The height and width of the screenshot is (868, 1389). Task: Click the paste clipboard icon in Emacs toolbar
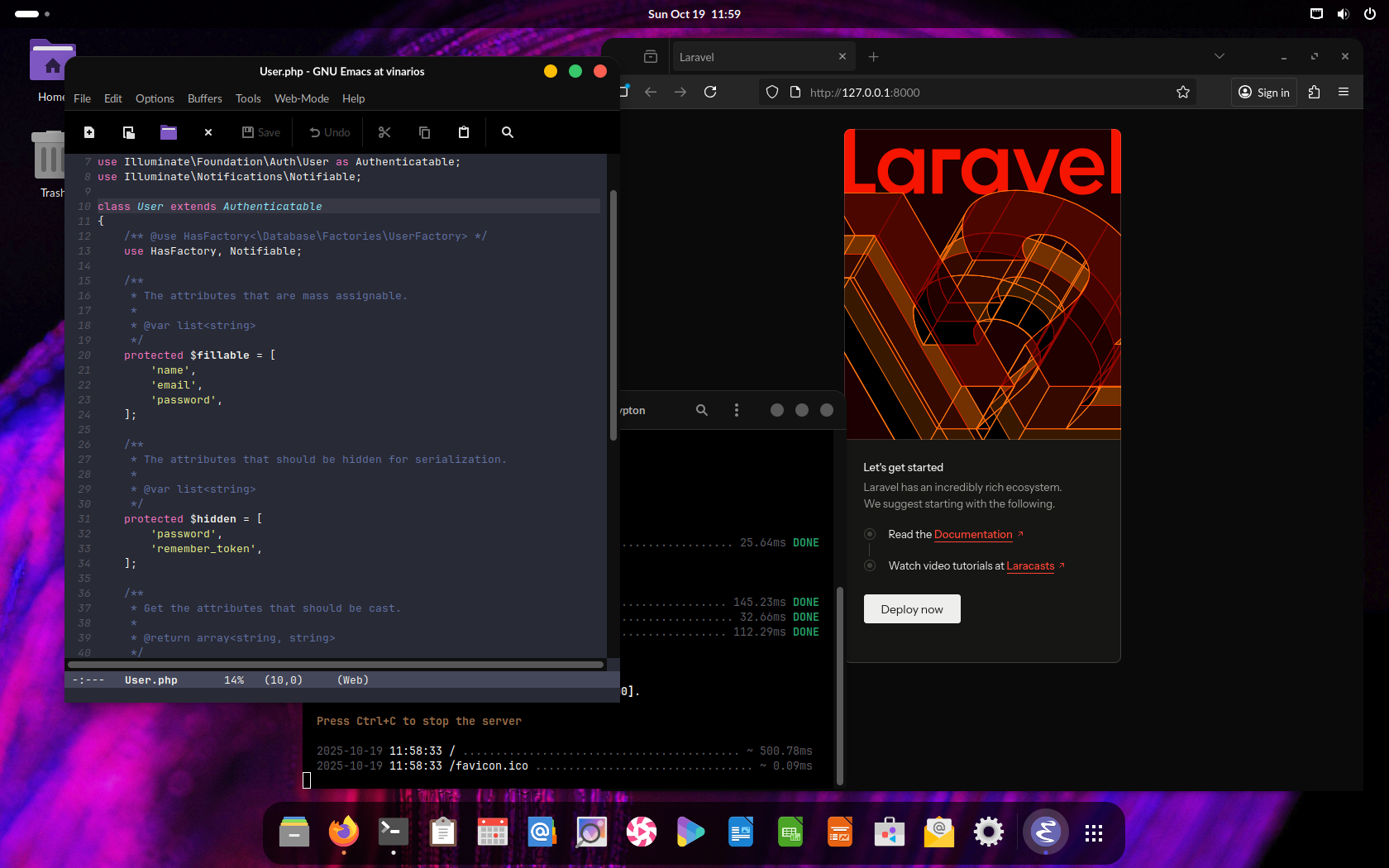464,132
